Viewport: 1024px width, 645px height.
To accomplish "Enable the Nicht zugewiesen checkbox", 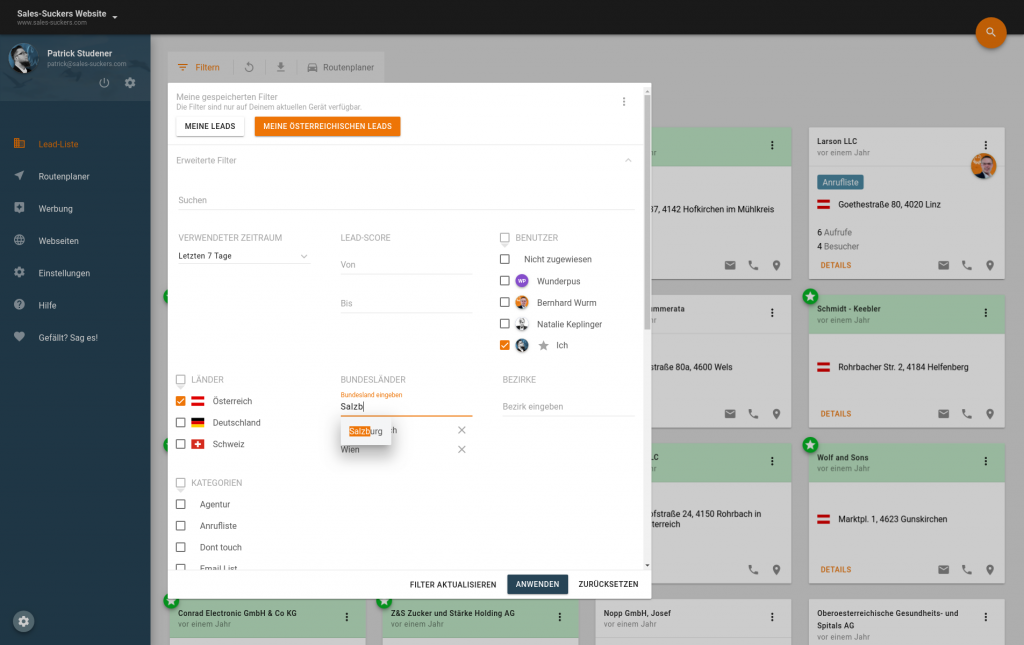I will [x=505, y=259].
